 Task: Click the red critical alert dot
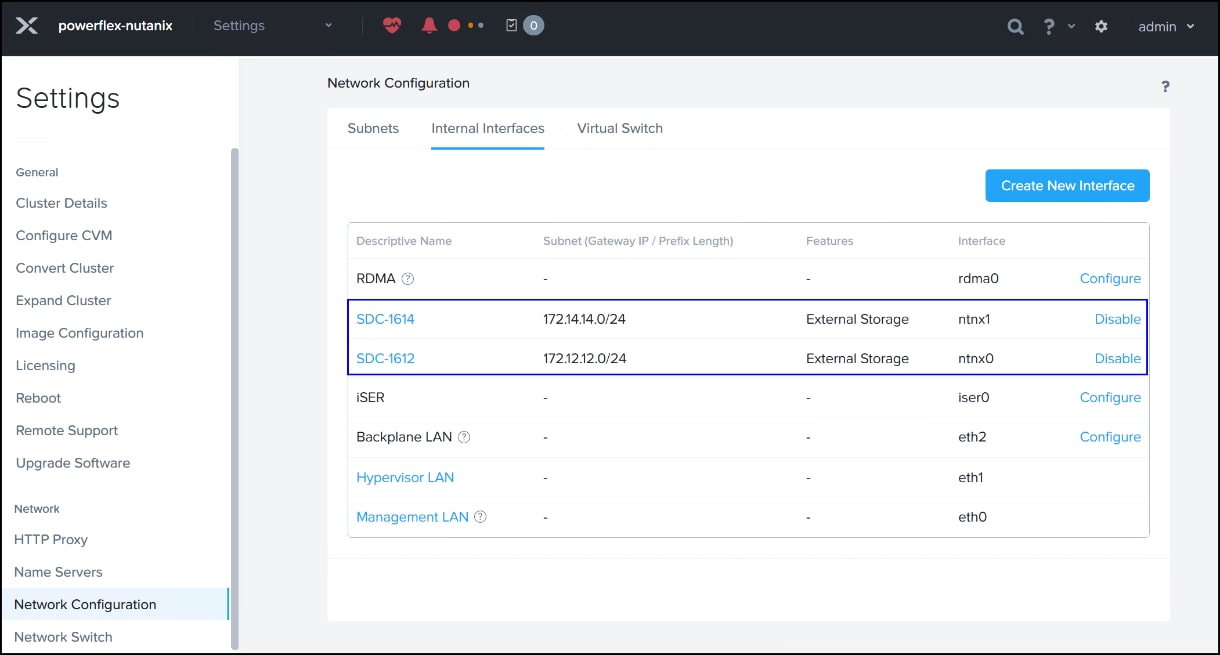[x=454, y=26]
